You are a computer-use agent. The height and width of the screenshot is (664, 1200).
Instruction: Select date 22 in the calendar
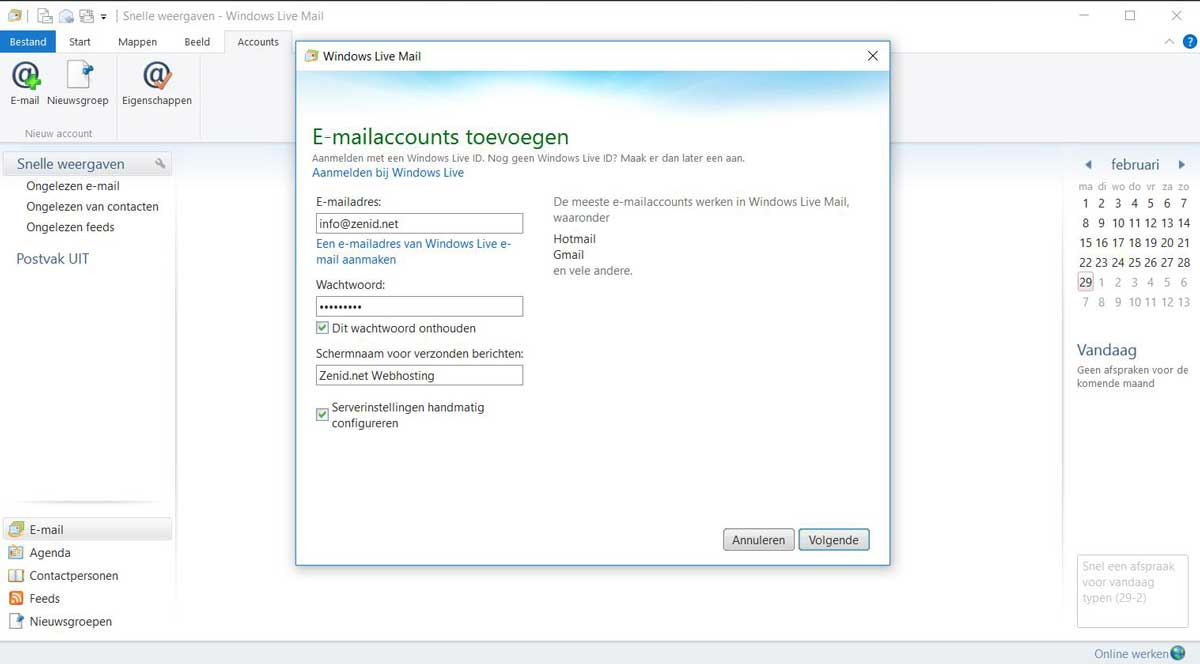tap(1085, 263)
